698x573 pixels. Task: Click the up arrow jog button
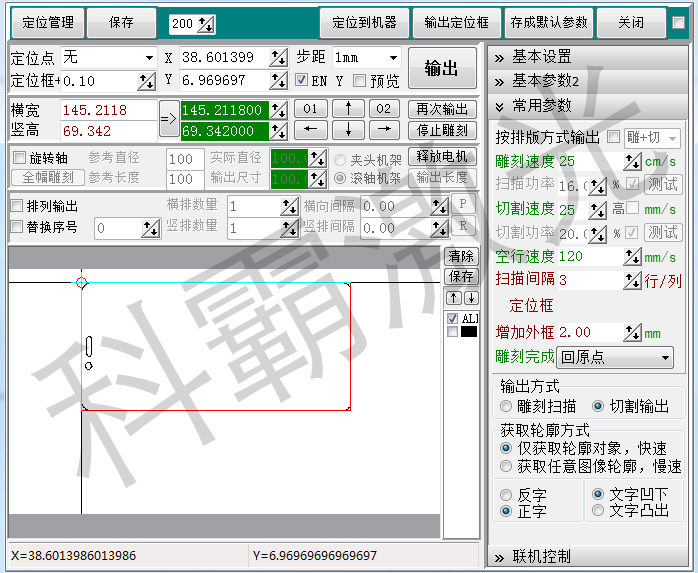pyautogui.click(x=347, y=108)
